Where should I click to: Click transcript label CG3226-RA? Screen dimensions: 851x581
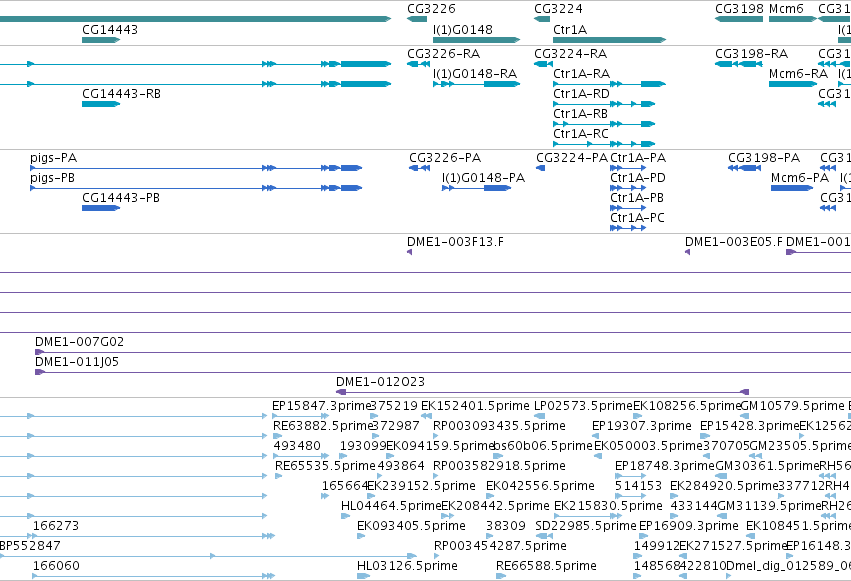pos(443,54)
